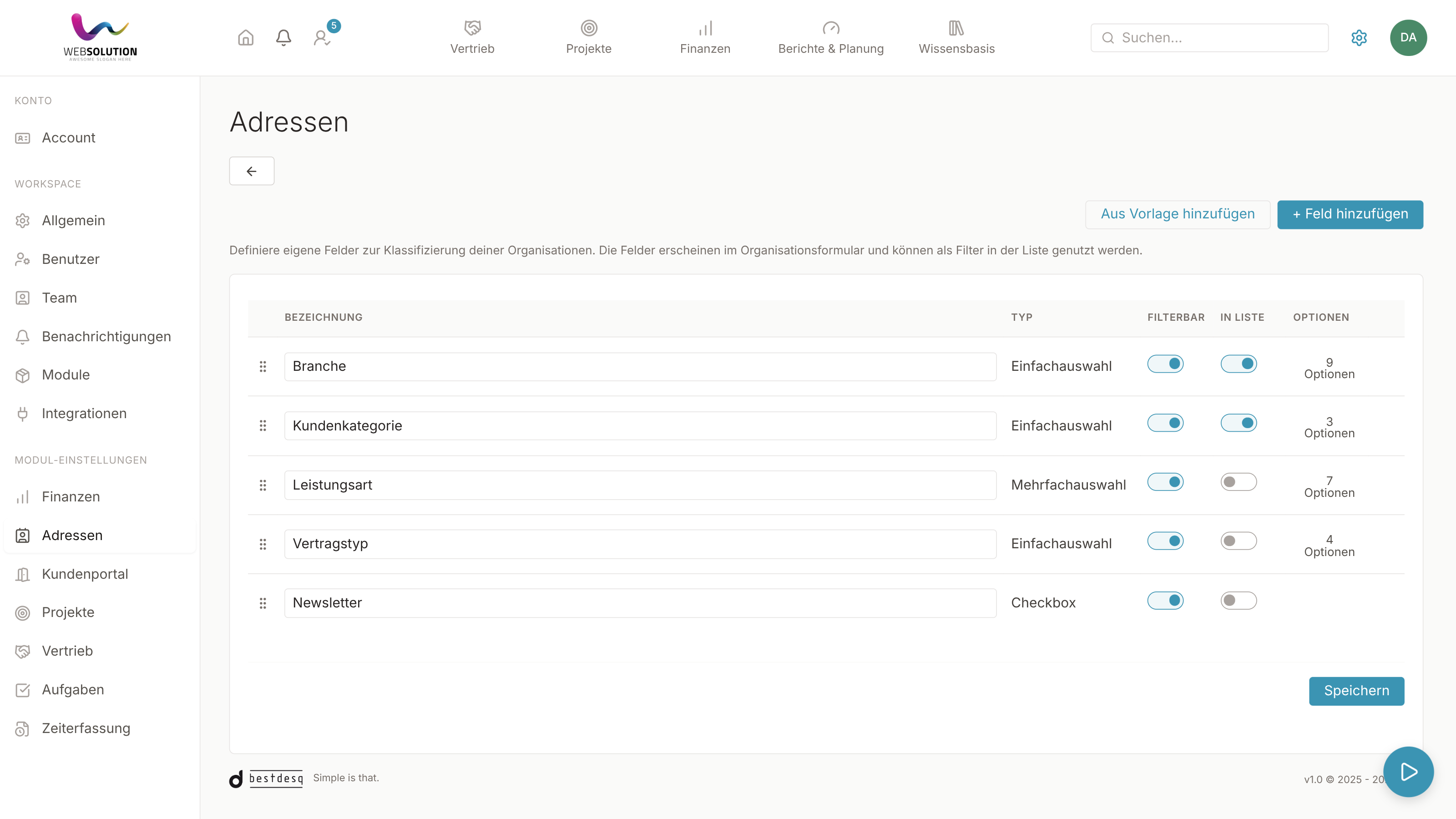
Task: Open 4 Optionen for Vertragstyp
Action: point(1329,546)
